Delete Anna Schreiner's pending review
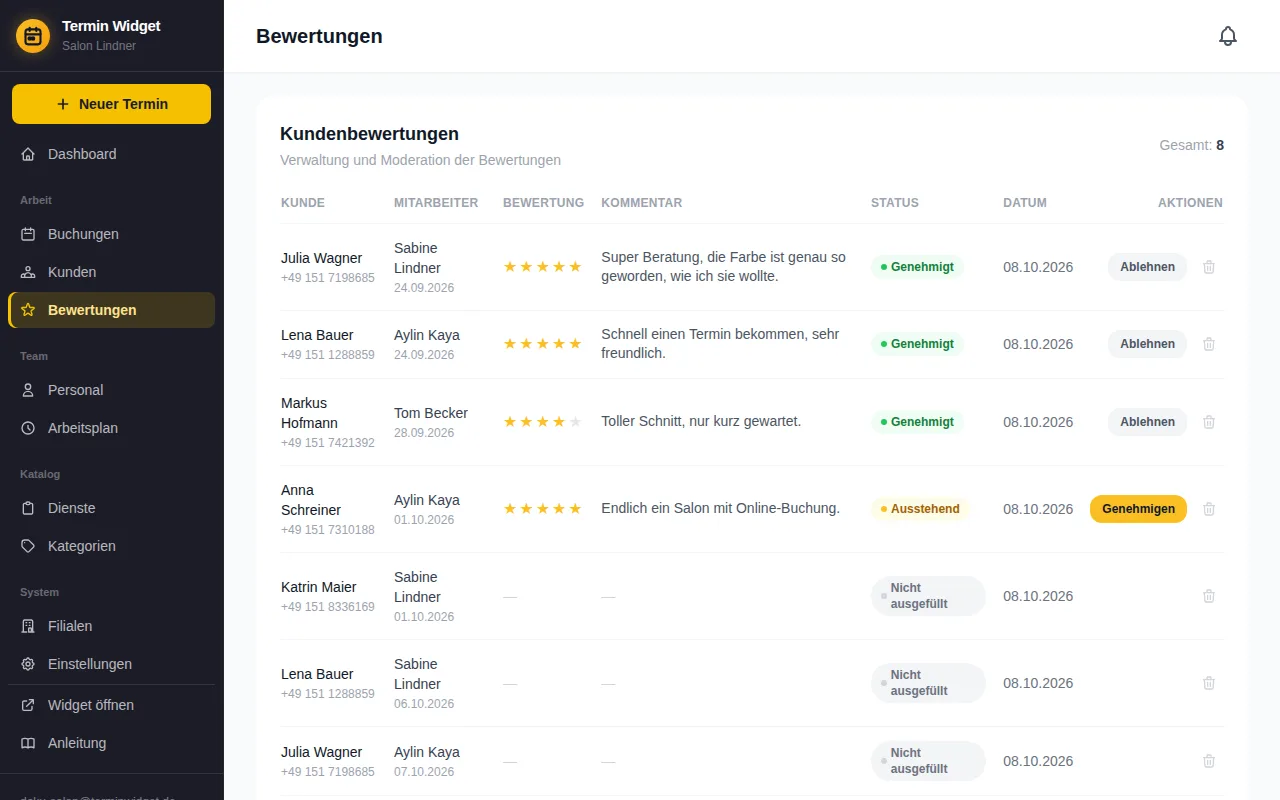 coord(1209,509)
